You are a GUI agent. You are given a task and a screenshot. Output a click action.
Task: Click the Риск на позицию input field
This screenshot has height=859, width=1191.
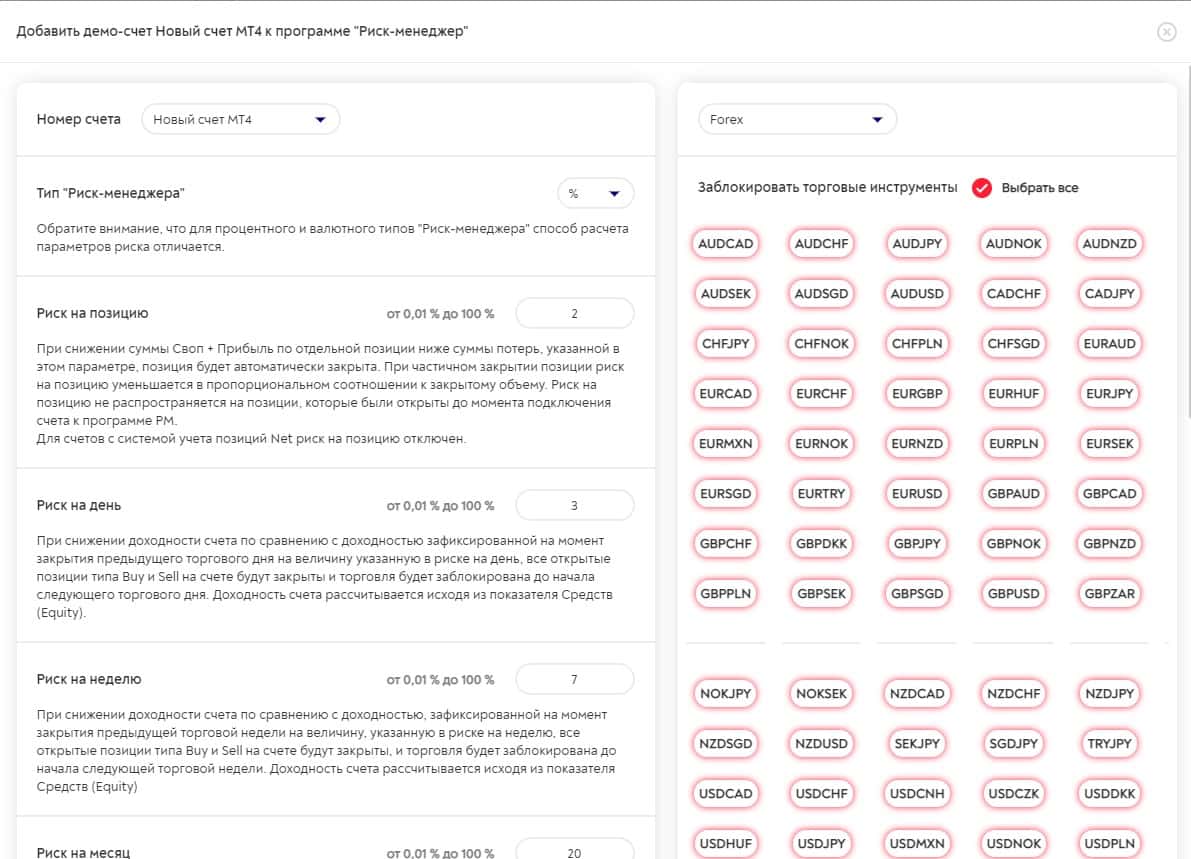574,314
